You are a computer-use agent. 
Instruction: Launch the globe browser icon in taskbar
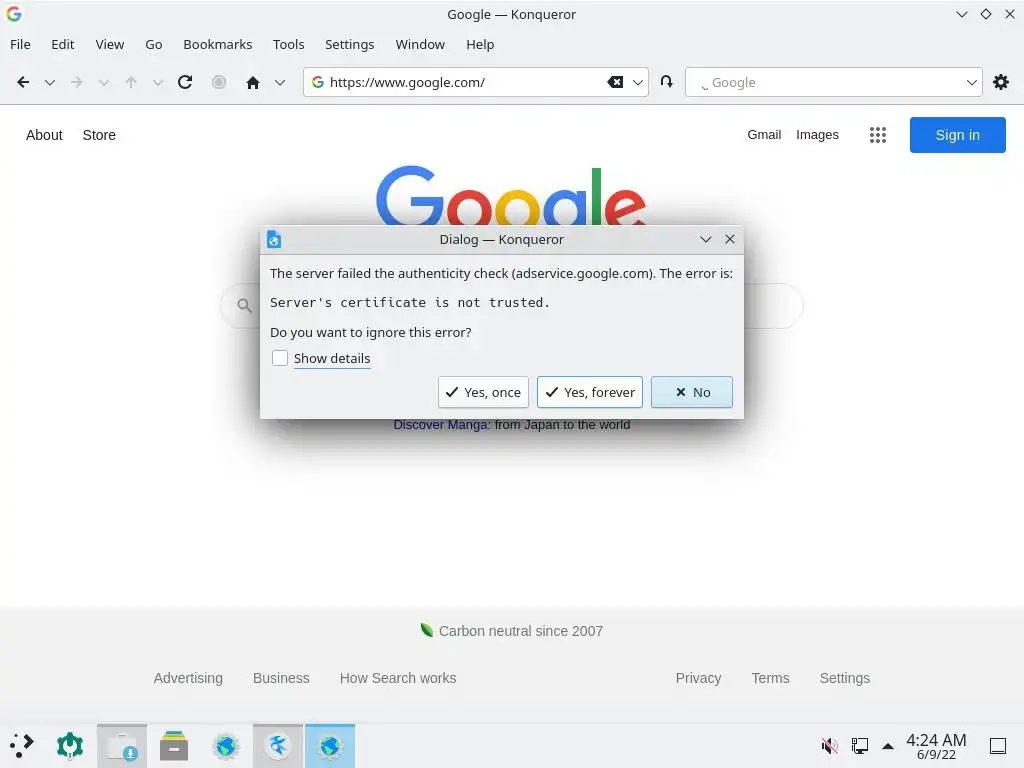point(226,746)
